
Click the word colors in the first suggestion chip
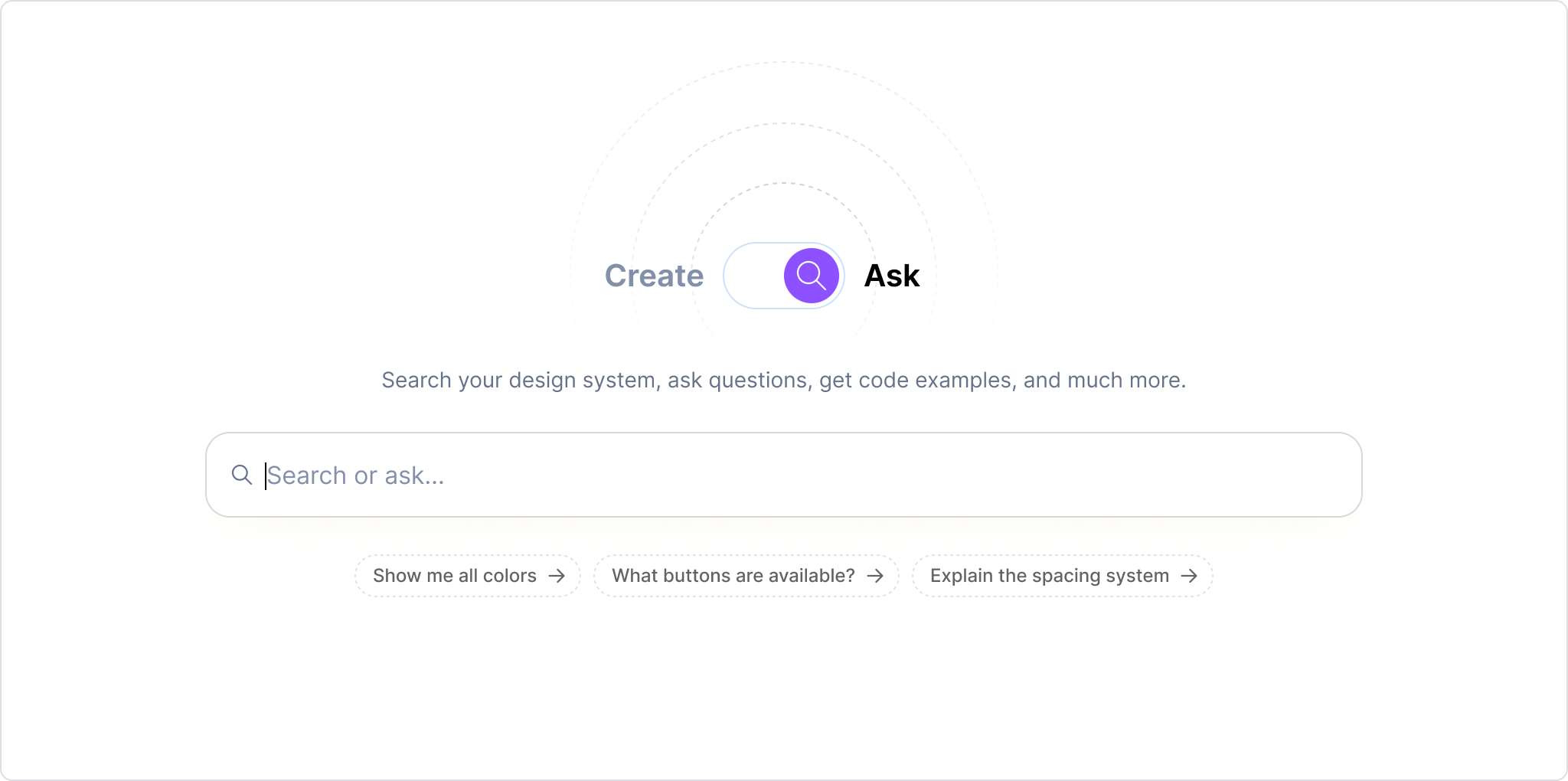pos(509,576)
